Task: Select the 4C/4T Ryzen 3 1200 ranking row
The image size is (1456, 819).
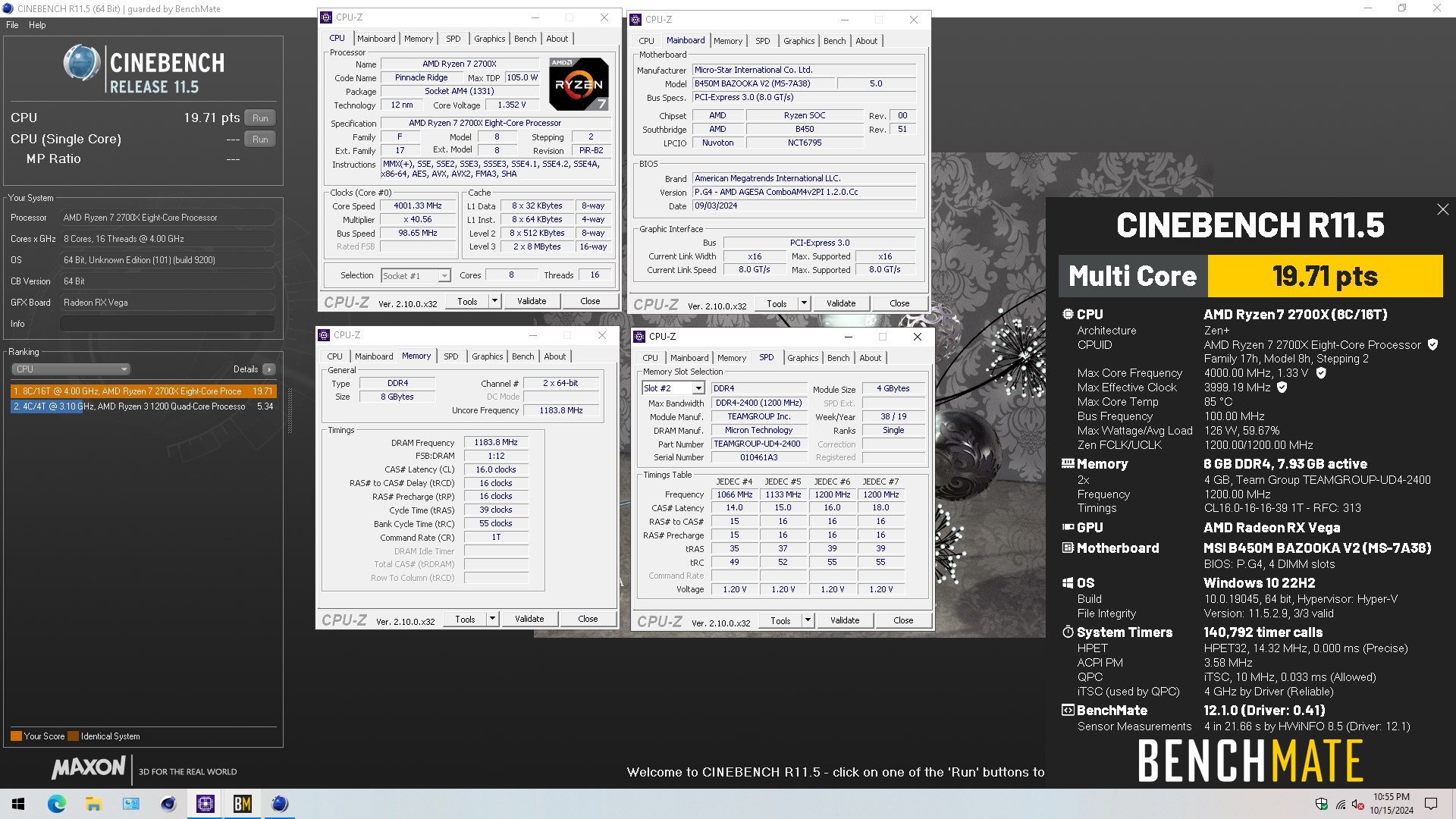Action: pos(143,406)
